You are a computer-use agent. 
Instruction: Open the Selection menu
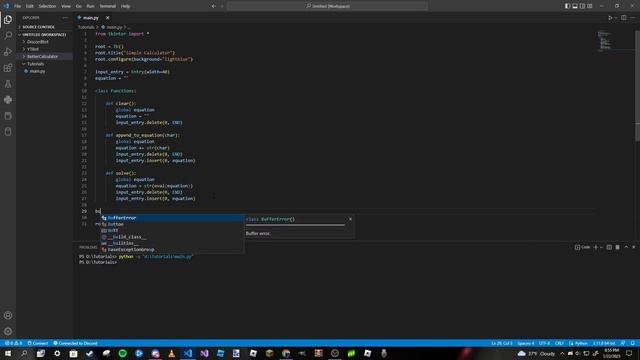tap(47, 6)
